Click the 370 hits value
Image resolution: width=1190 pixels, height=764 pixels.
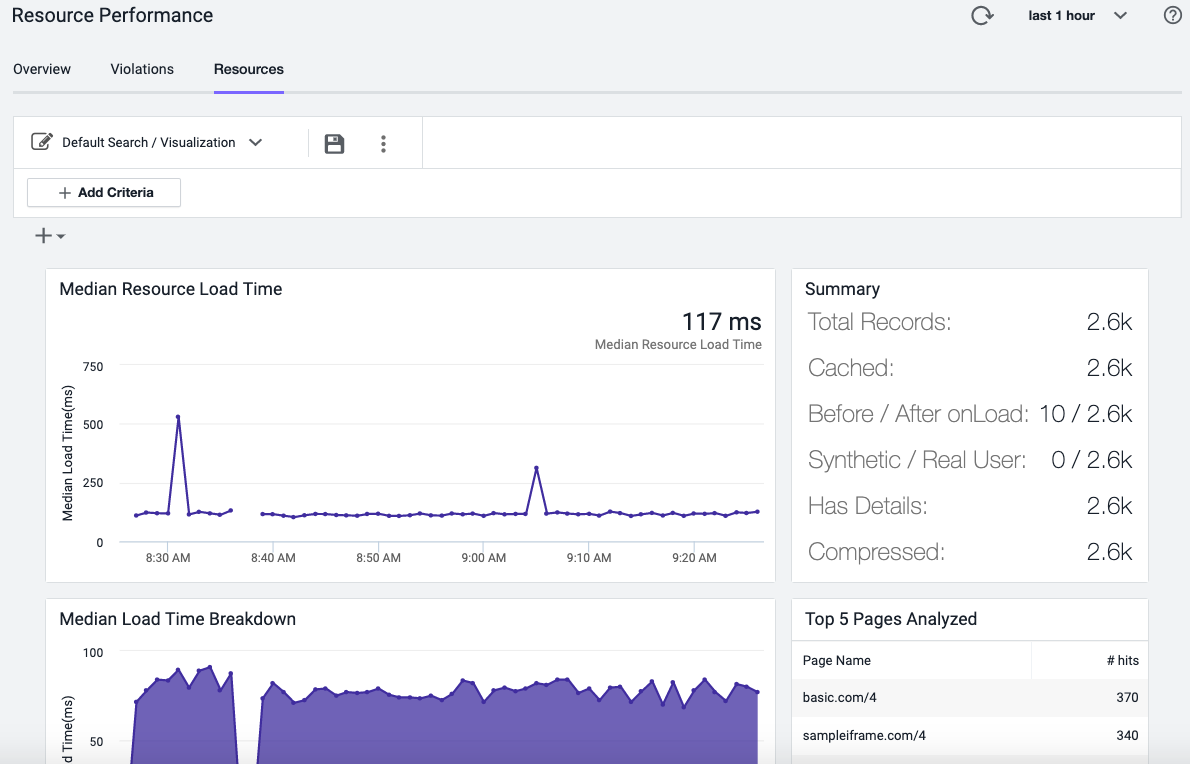point(1127,697)
